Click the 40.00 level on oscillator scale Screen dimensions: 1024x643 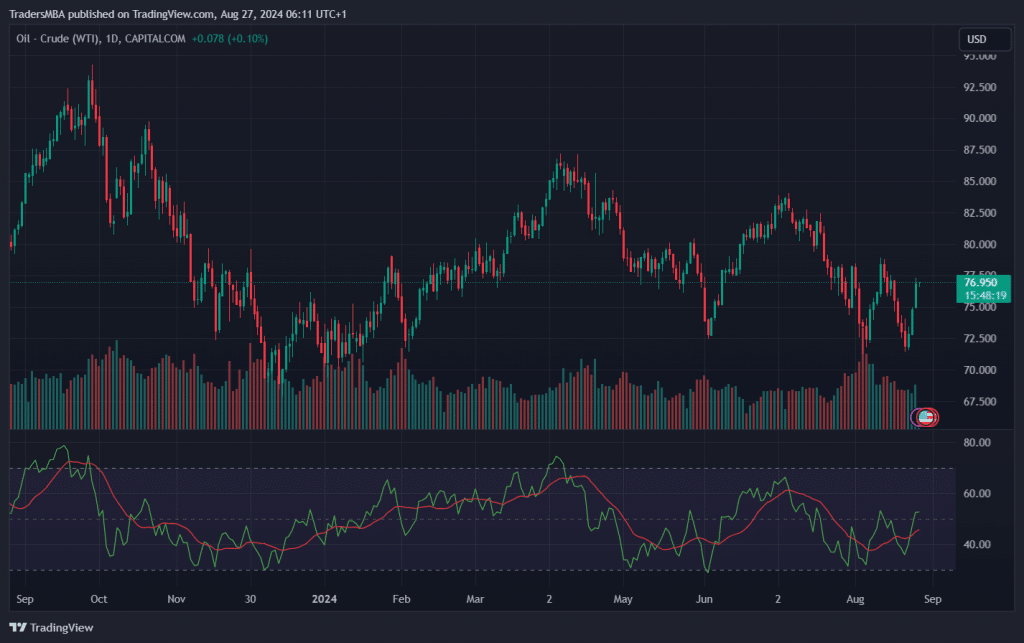(x=974, y=545)
